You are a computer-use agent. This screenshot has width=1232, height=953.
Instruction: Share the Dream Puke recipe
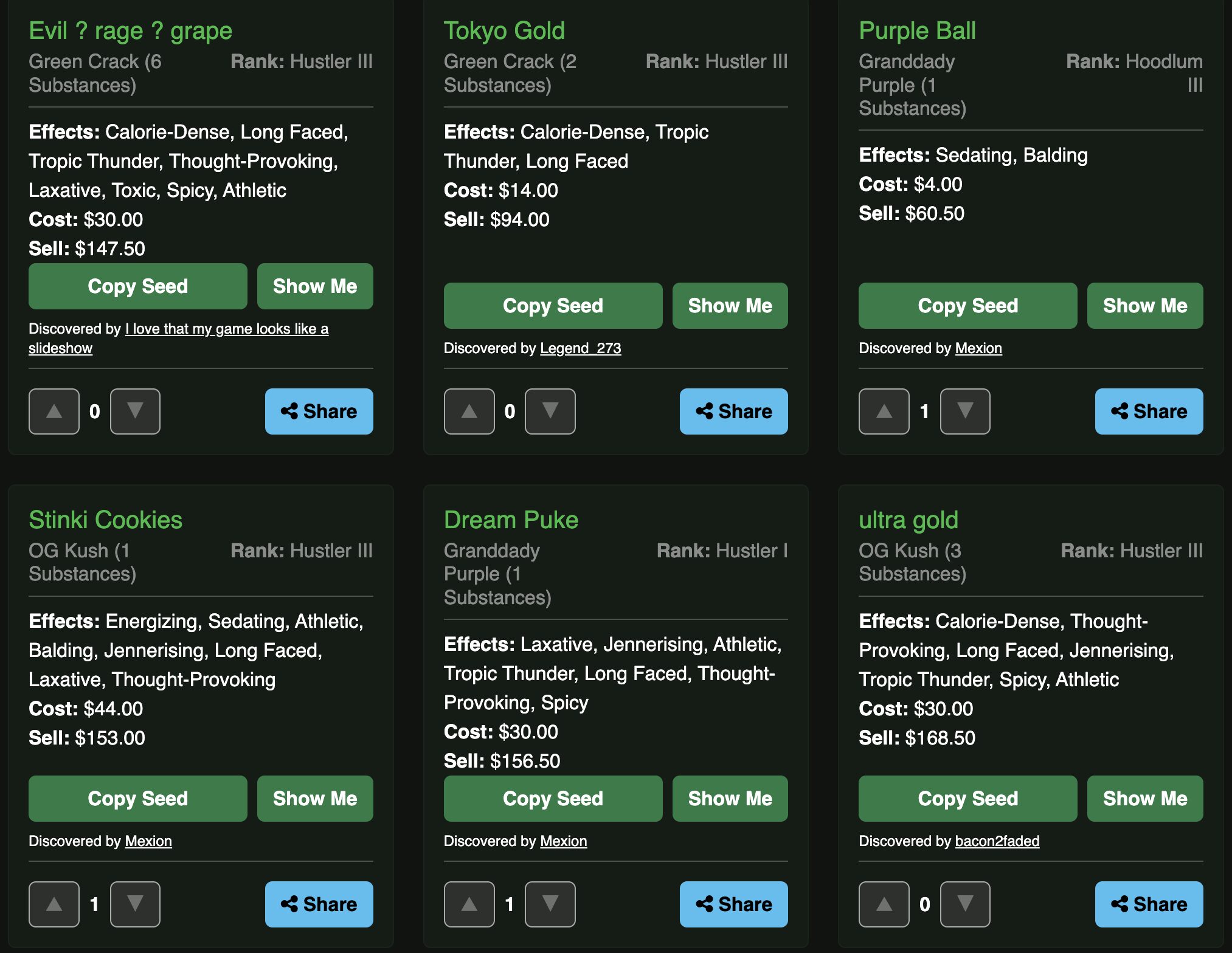[733, 904]
